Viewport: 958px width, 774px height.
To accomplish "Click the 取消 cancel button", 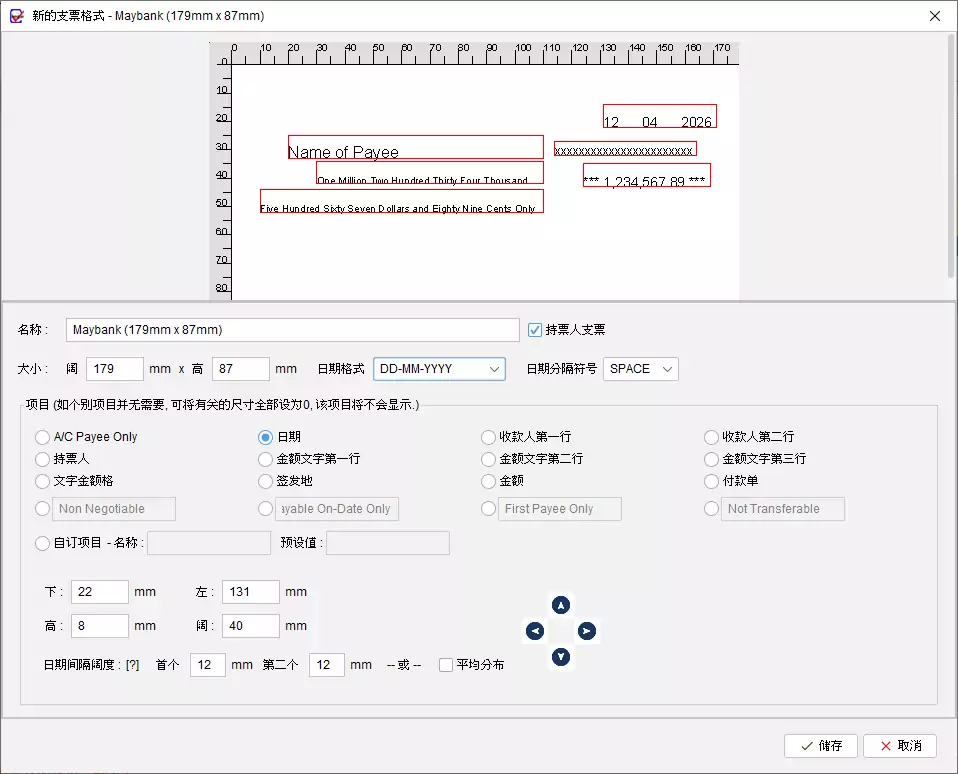I will click(900, 746).
